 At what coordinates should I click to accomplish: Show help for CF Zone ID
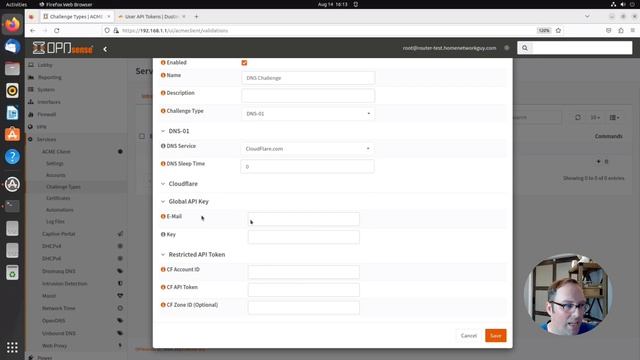tap(163, 305)
